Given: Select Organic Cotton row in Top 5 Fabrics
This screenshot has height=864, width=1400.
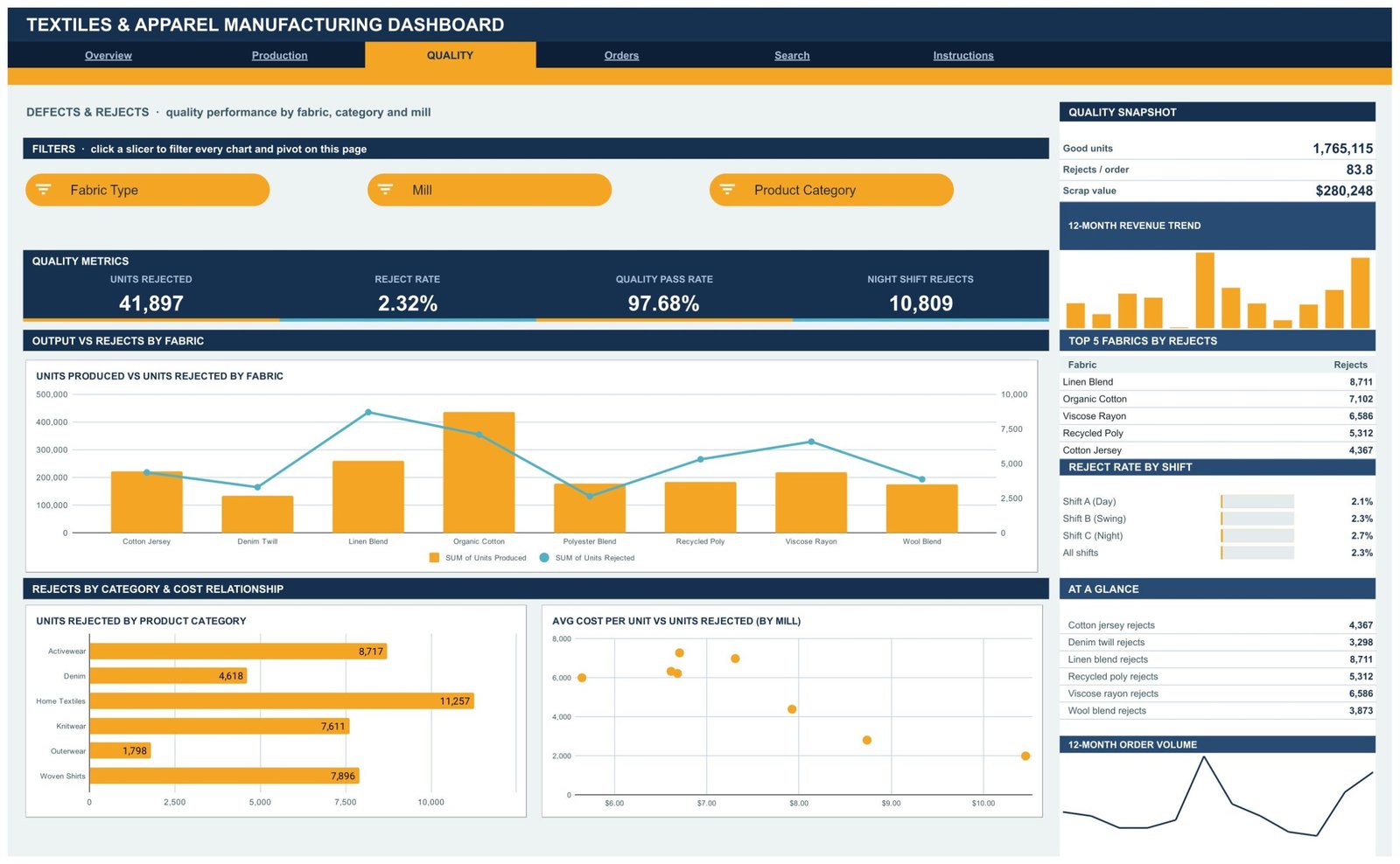Looking at the screenshot, I should tap(1217, 399).
